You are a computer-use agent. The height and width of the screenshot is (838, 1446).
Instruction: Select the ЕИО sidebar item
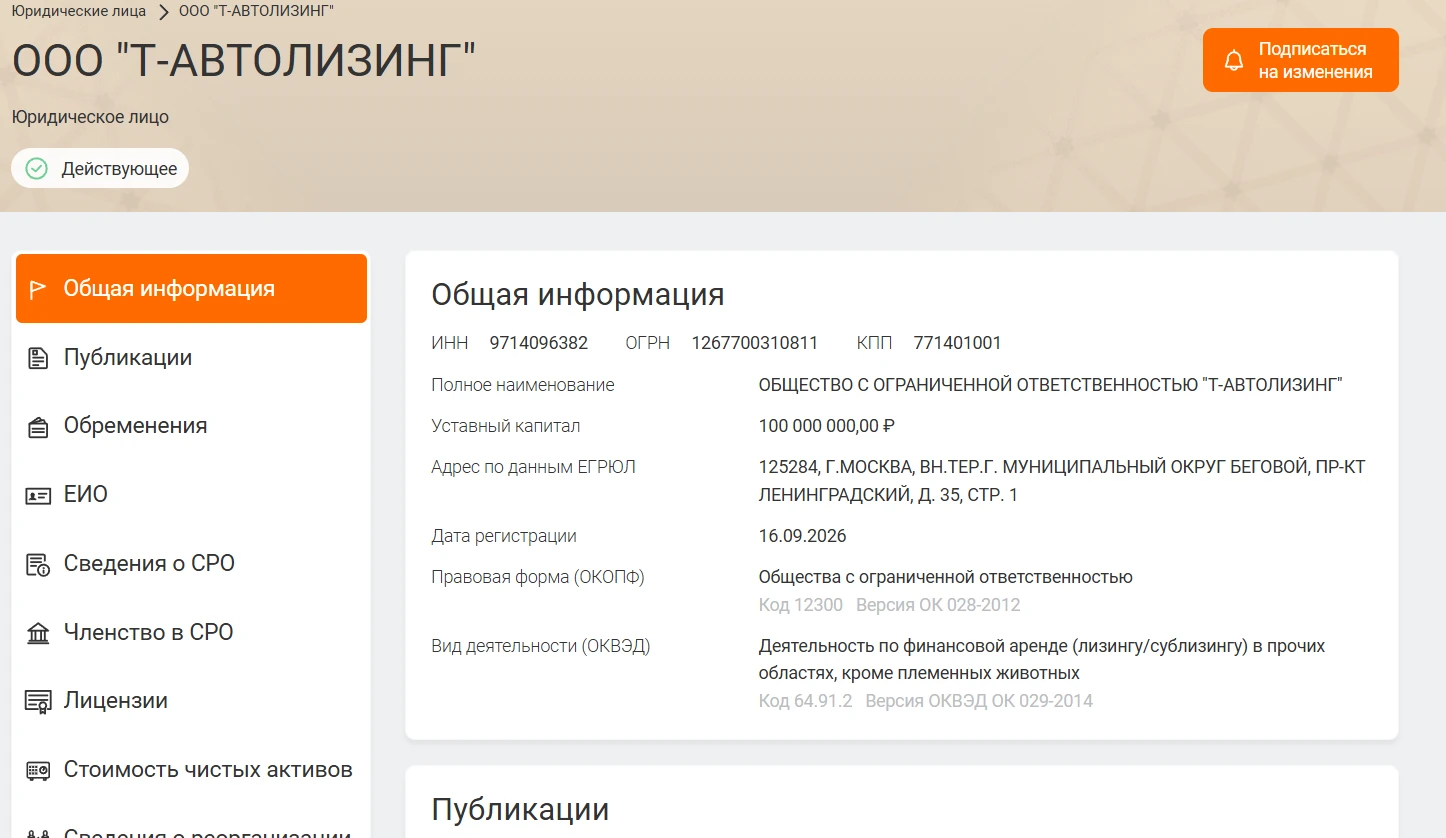click(x=191, y=495)
